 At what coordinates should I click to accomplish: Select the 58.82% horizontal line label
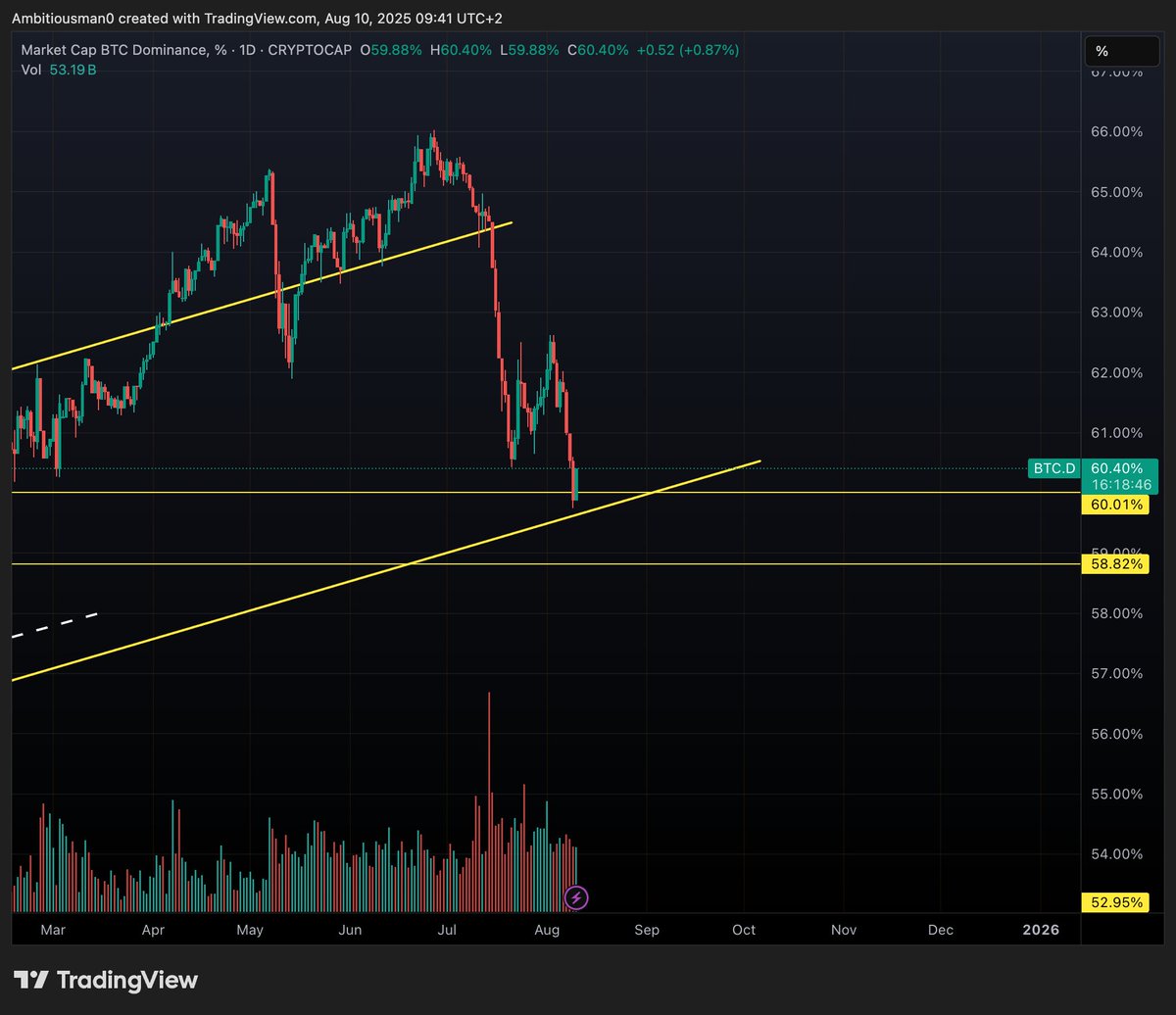pos(1114,564)
